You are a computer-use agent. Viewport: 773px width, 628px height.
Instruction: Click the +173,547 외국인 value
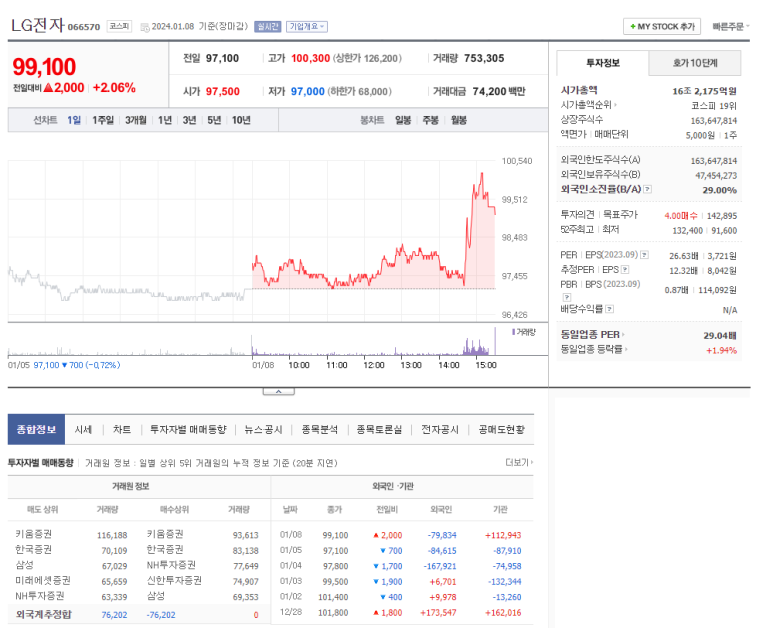pyautogui.click(x=438, y=613)
